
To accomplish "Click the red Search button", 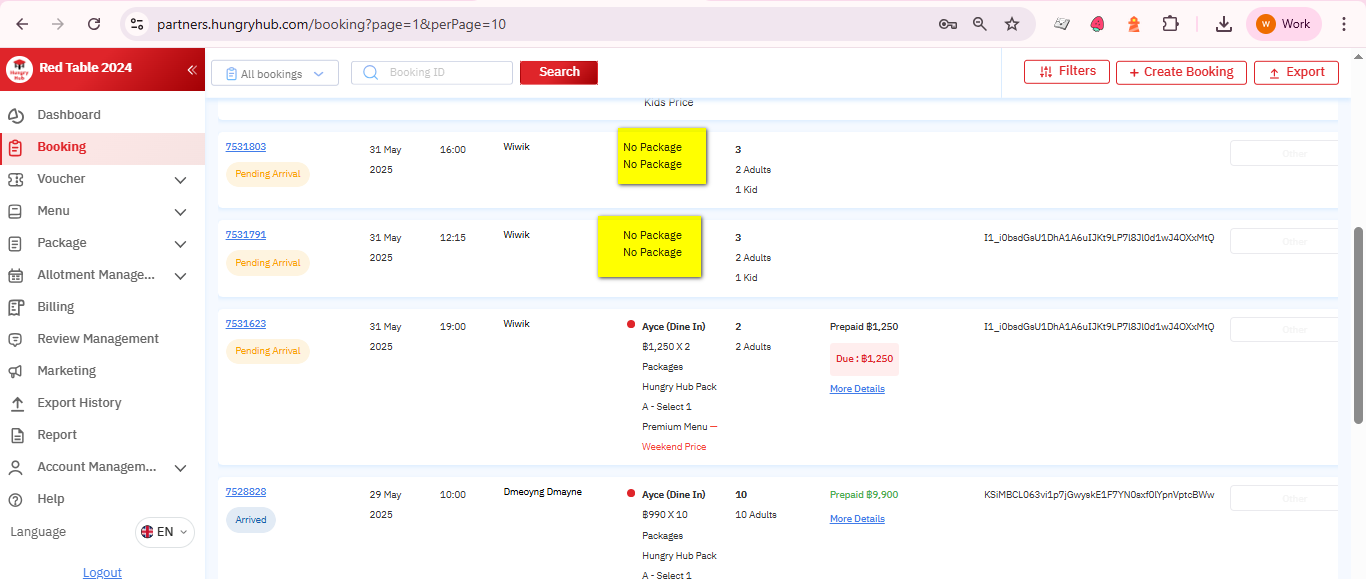I will pos(559,72).
